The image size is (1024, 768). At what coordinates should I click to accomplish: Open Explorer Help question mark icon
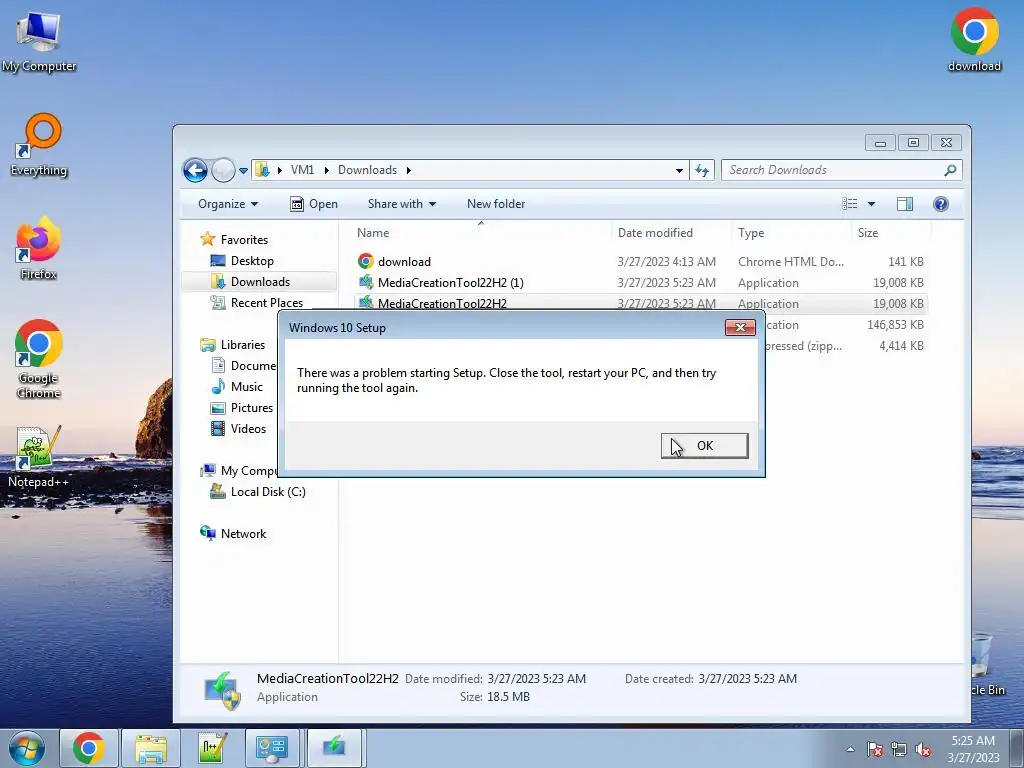(940, 204)
